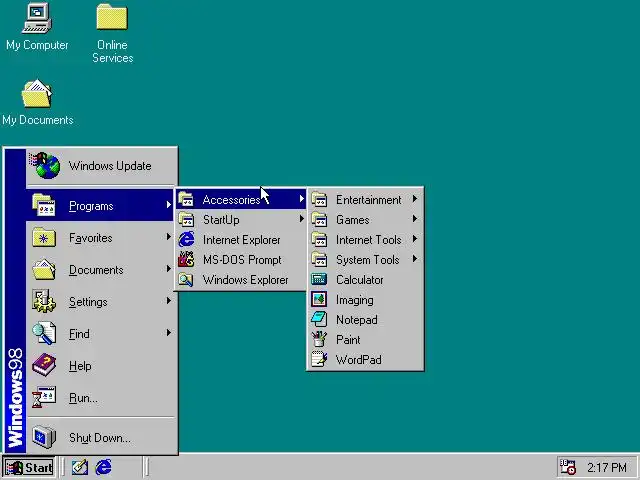640x480 pixels.
Task: Select the Accessories menu item label
Action: point(231,200)
